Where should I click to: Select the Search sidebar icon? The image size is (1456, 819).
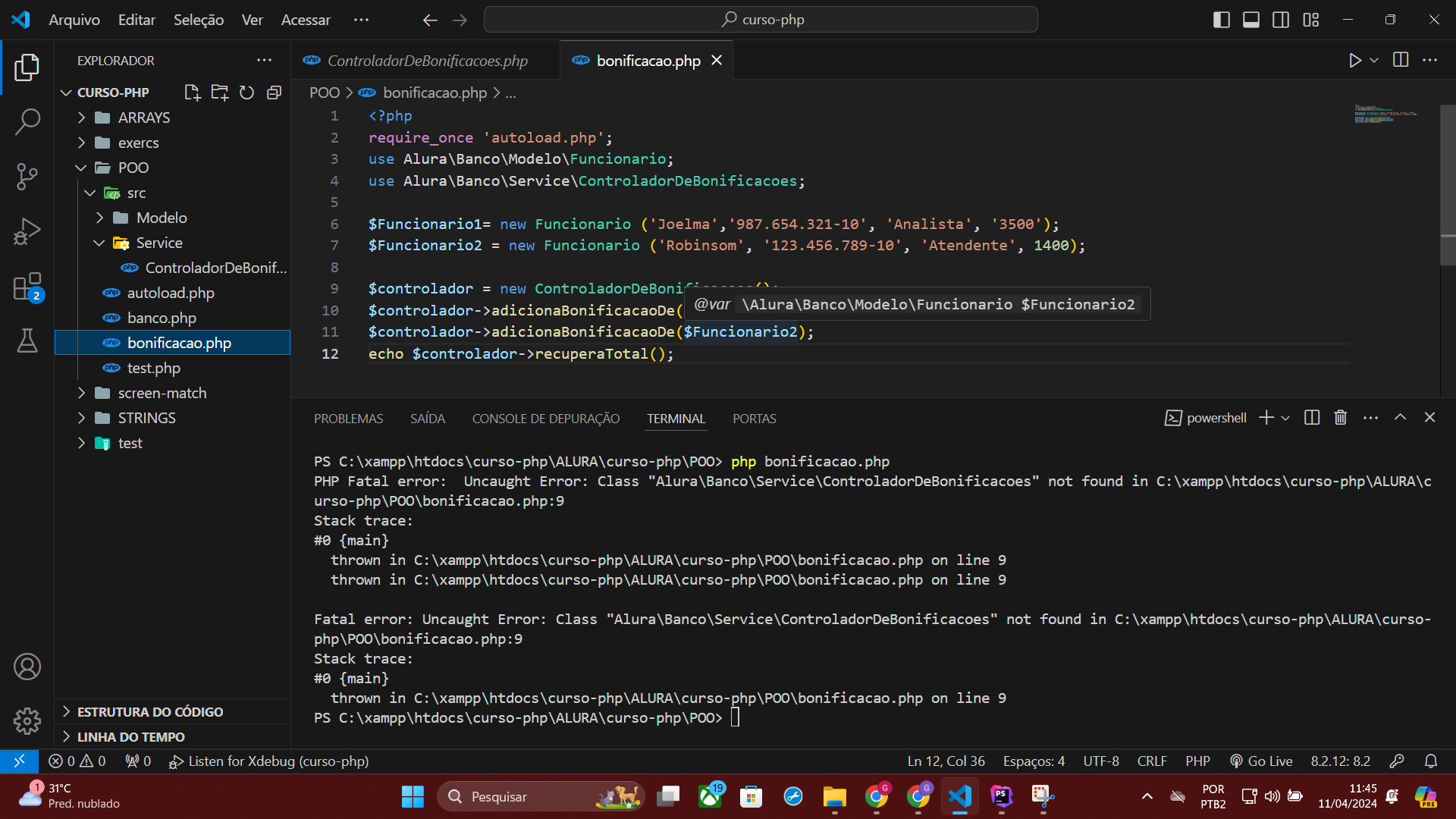tap(27, 121)
